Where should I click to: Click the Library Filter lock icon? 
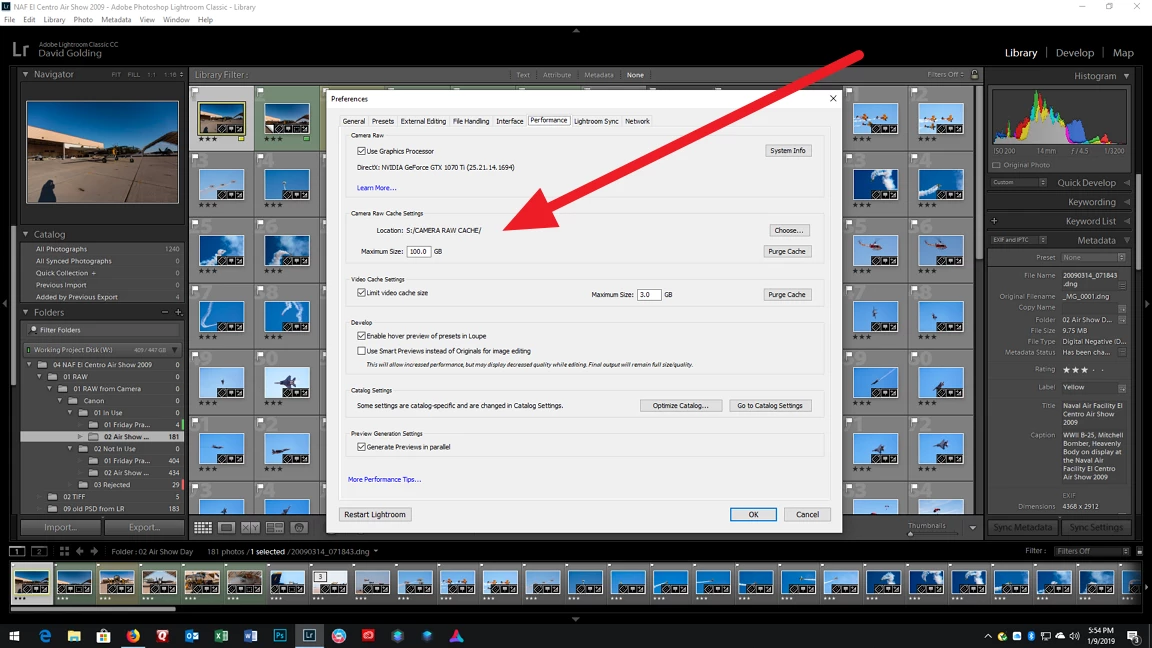pyautogui.click(x=975, y=74)
